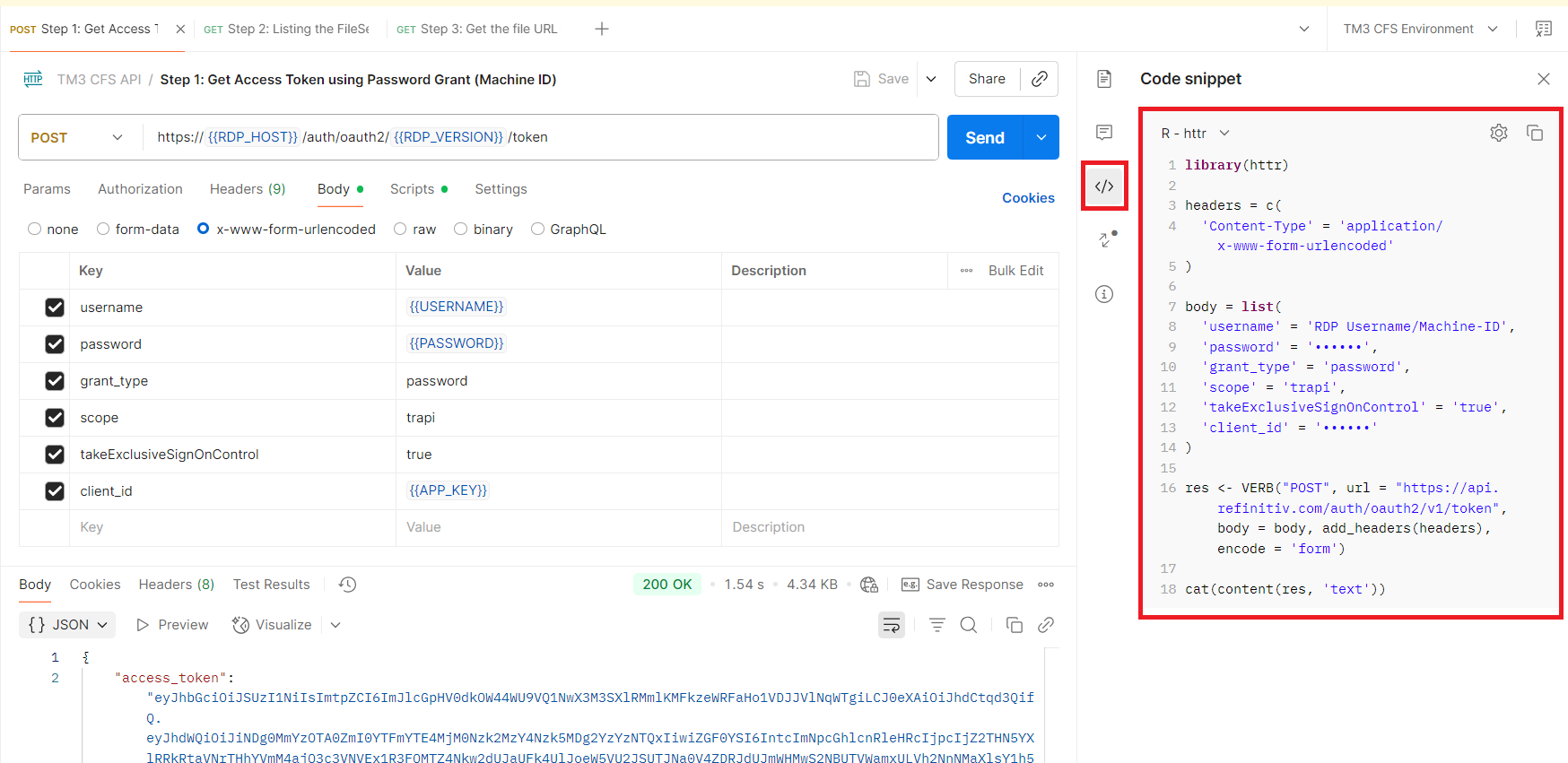Open the comments icon in right sidebar
The height and width of the screenshot is (763, 1568).
[1104, 133]
